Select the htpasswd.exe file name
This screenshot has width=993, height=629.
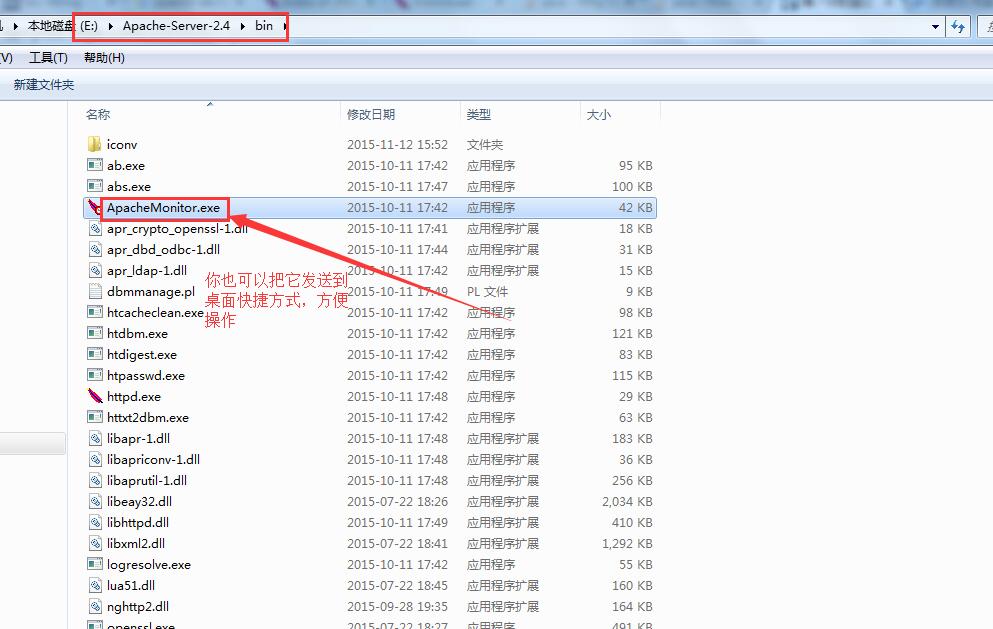[146, 376]
